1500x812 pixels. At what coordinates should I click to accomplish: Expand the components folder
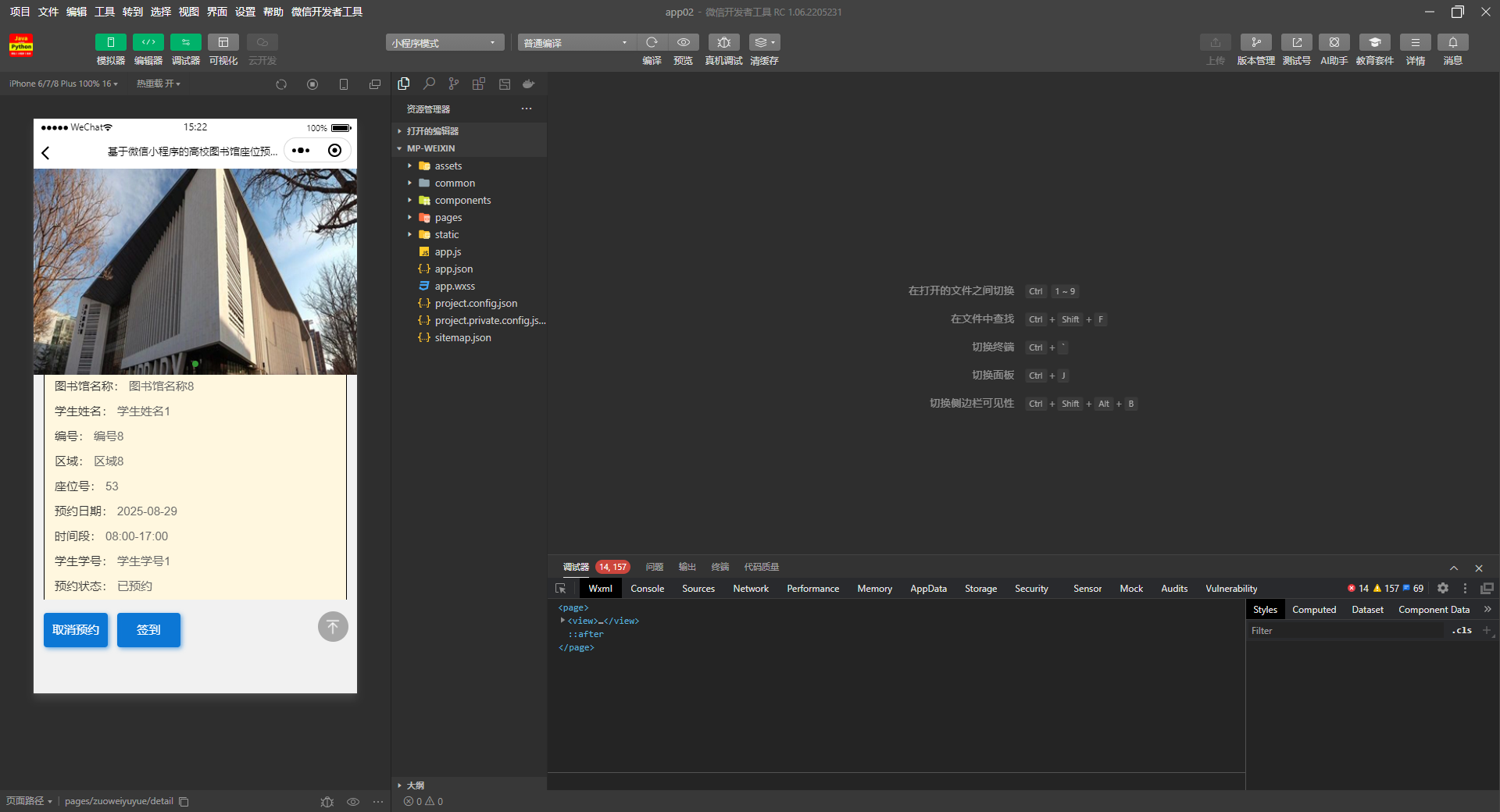[x=469, y=200]
